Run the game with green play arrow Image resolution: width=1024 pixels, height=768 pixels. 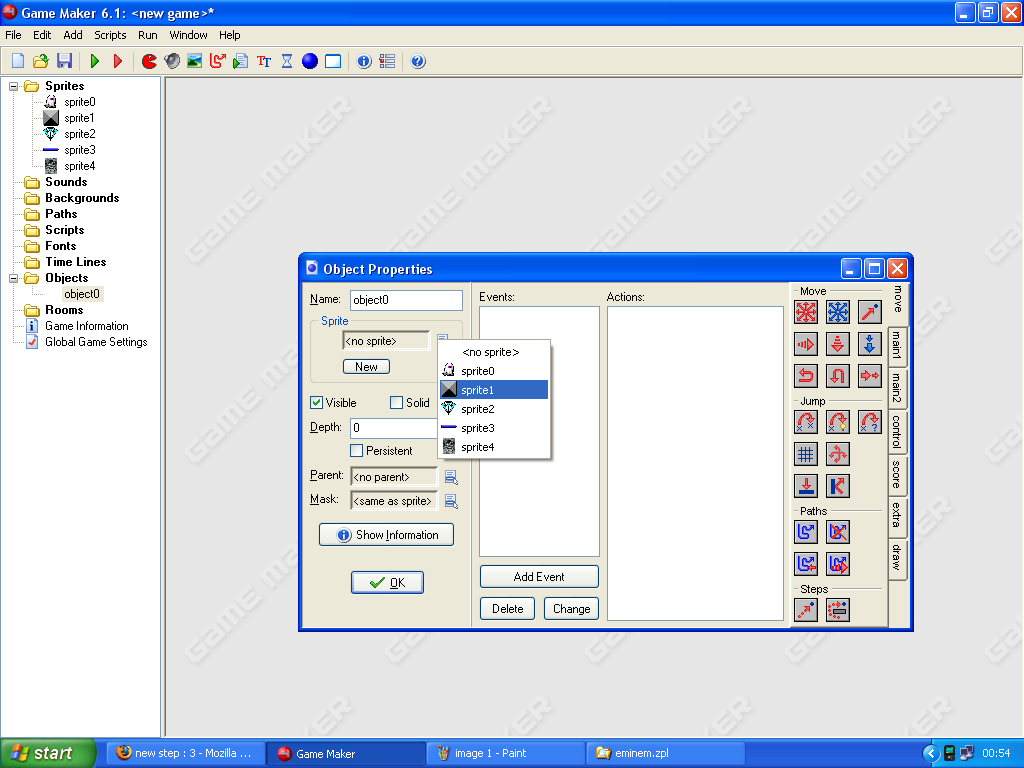(95, 61)
